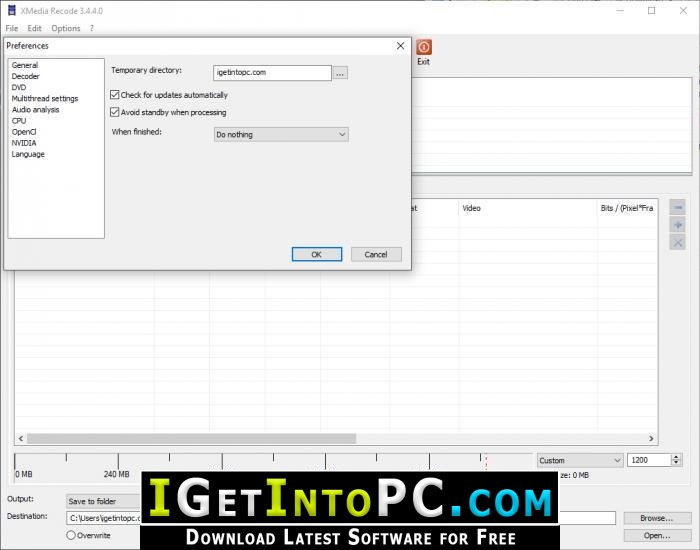
Task: Click the Bits / (Pixel*Fra column header
Action: tap(627, 208)
